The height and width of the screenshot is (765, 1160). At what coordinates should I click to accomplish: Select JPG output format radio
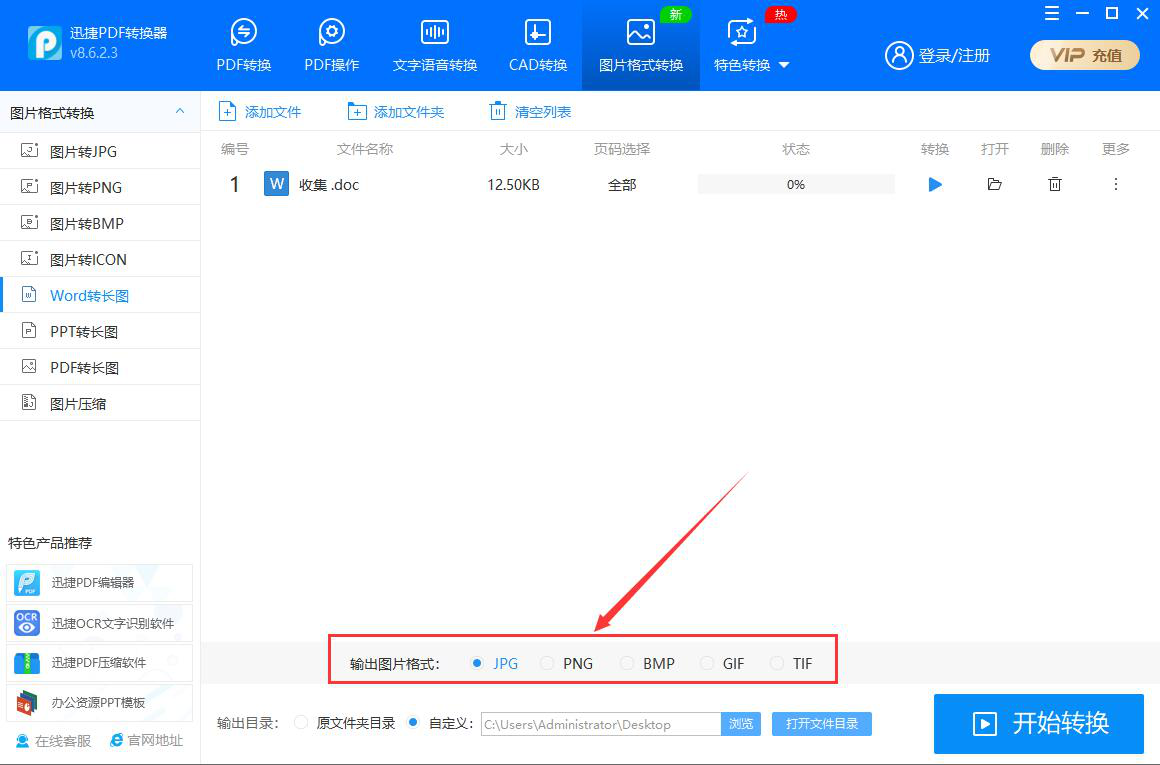(x=477, y=663)
